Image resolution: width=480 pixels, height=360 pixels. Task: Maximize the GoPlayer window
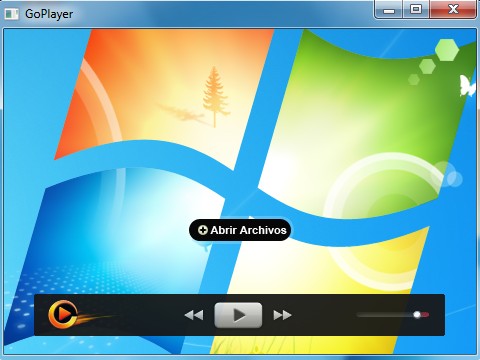[x=416, y=9]
